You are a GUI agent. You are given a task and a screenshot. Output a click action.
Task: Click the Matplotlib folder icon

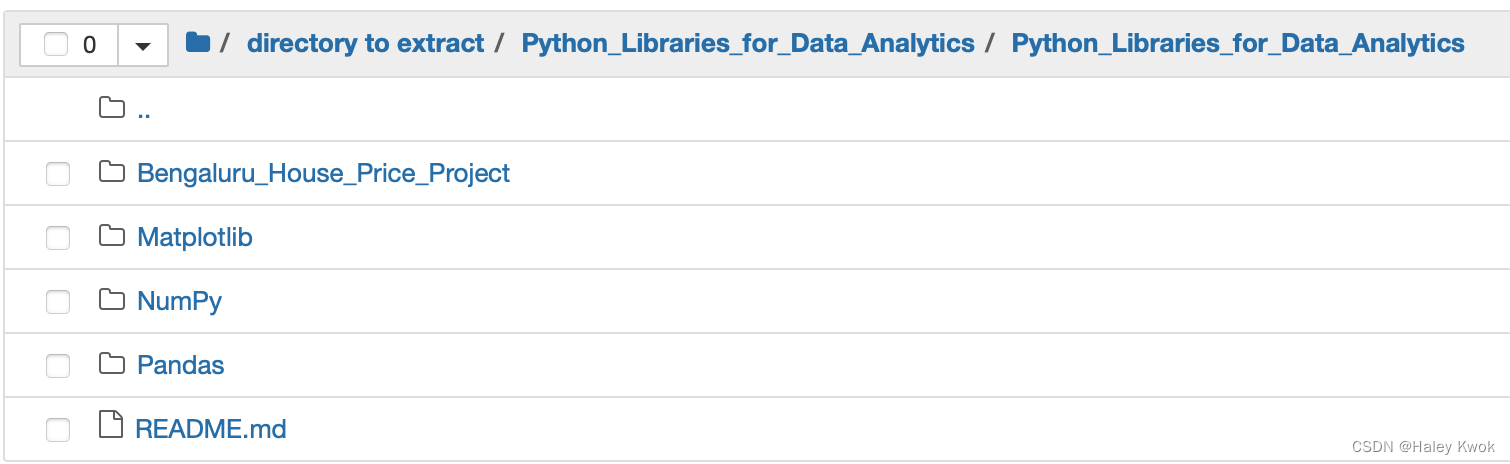pyautogui.click(x=112, y=236)
